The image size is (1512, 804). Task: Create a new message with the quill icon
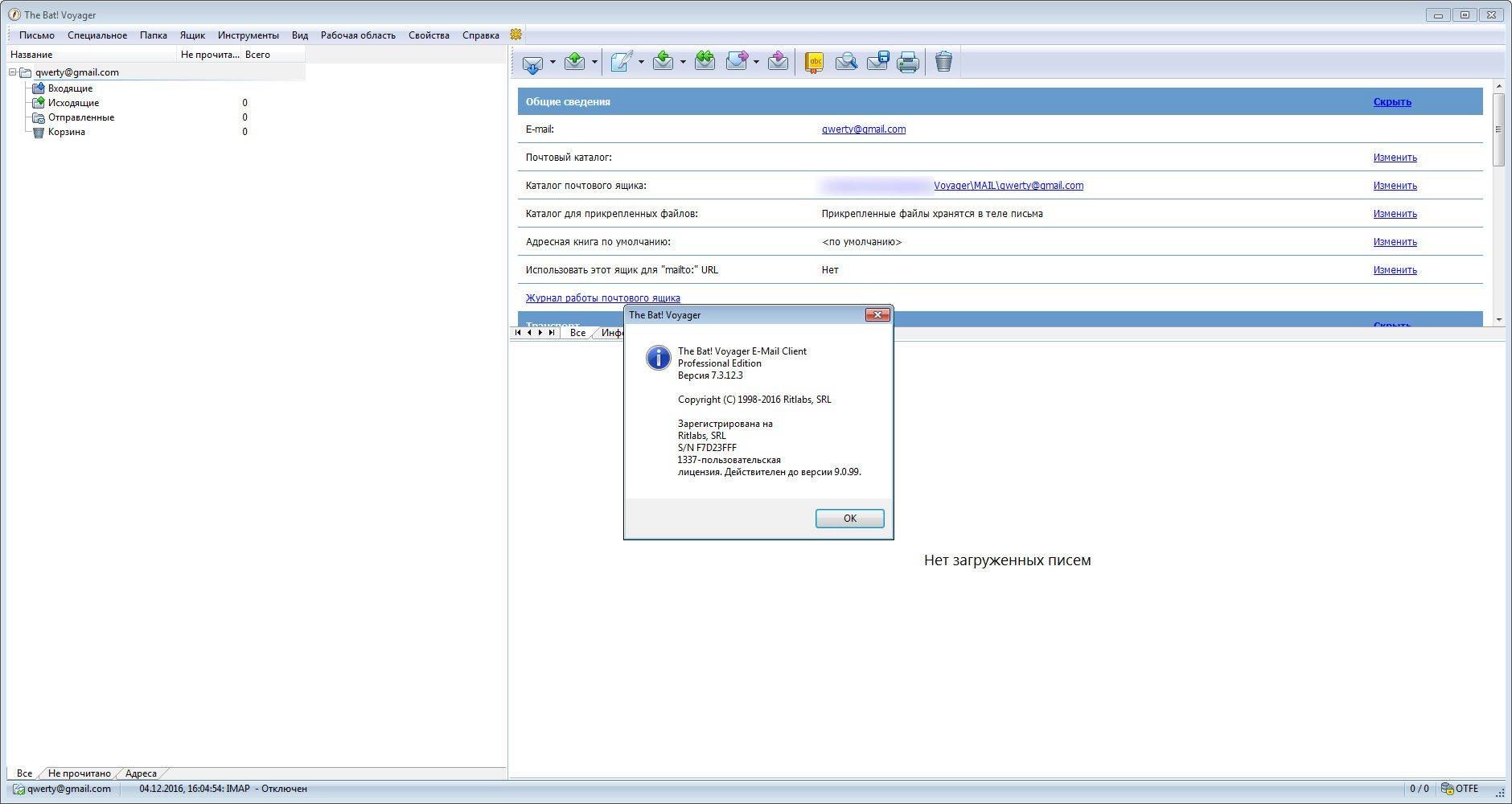(621, 61)
